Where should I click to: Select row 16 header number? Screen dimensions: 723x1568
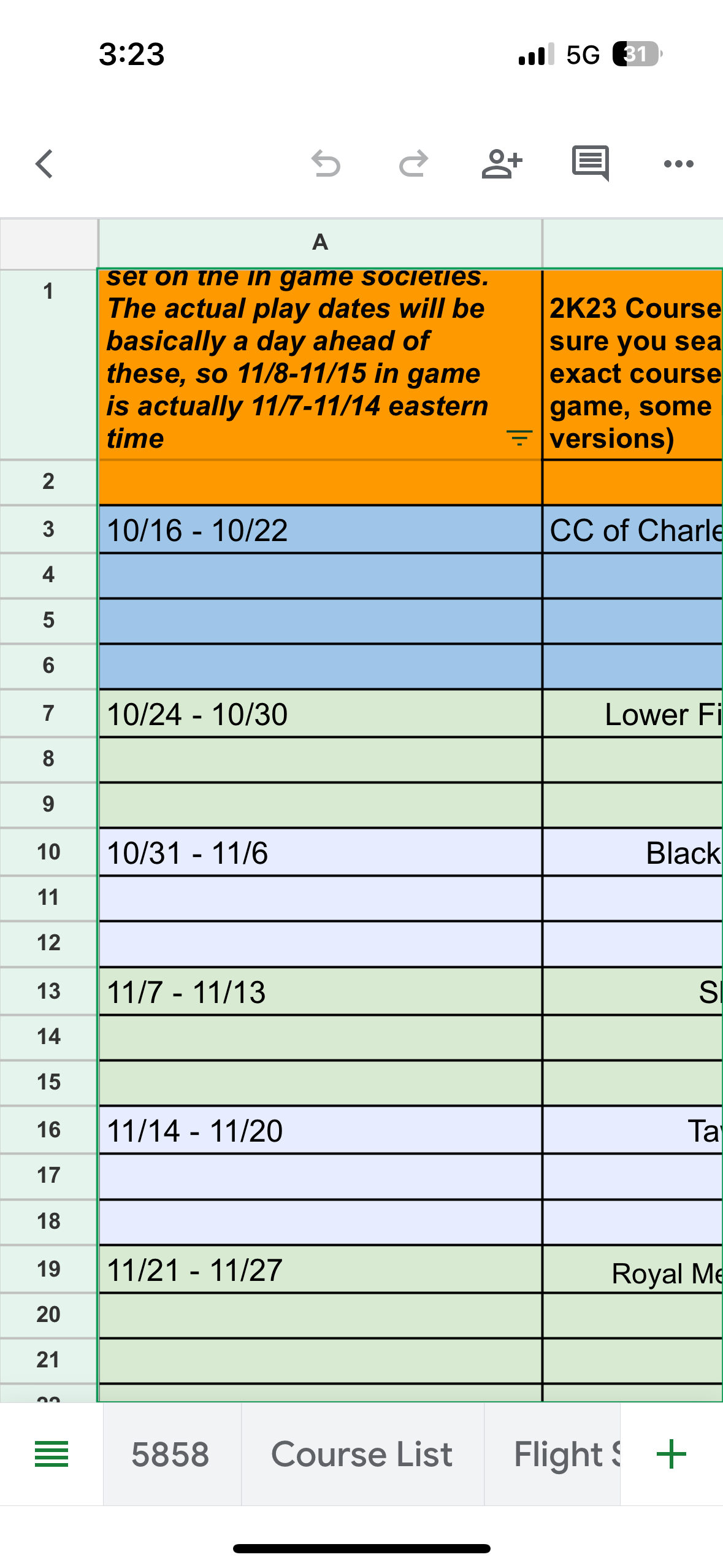pyautogui.click(x=48, y=1130)
